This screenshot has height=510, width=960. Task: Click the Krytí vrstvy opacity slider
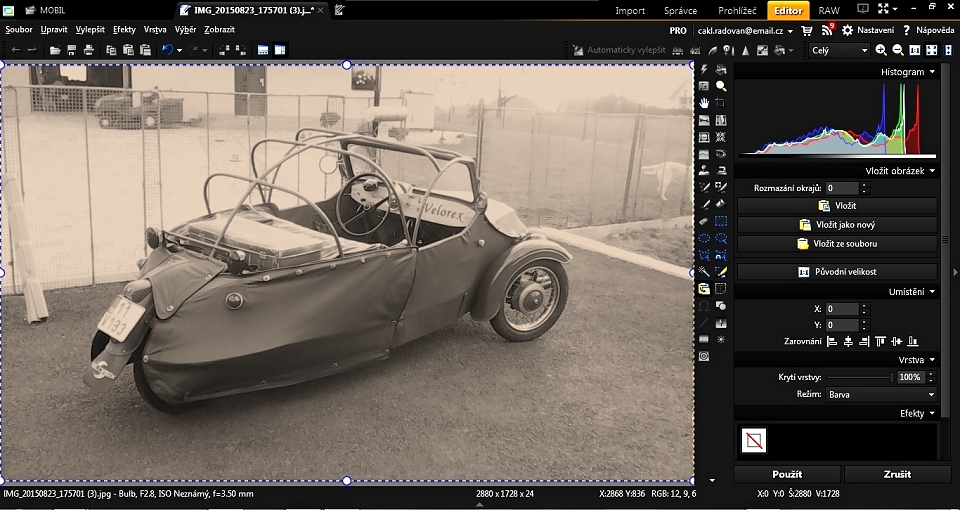coord(860,377)
